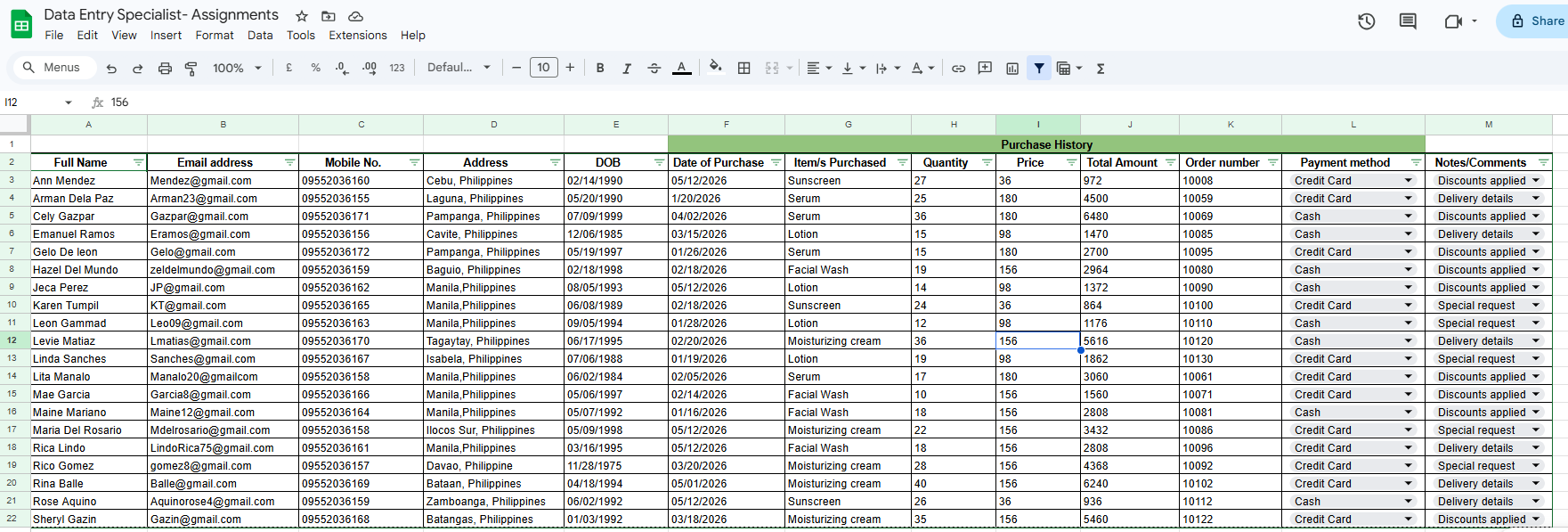The height and width of the screenshot is (532, 1568).
Task: Open filter on Full Name header
Action: point(138,162)
